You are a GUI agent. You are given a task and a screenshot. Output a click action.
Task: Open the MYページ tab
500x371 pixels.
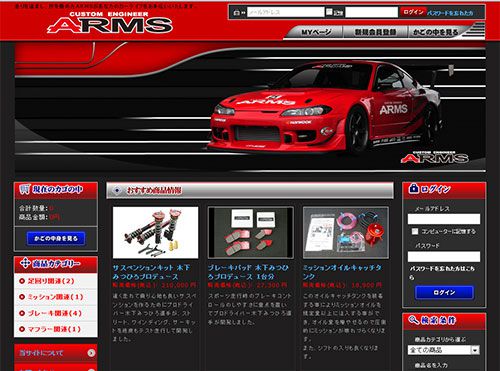(x=316, y=32)
